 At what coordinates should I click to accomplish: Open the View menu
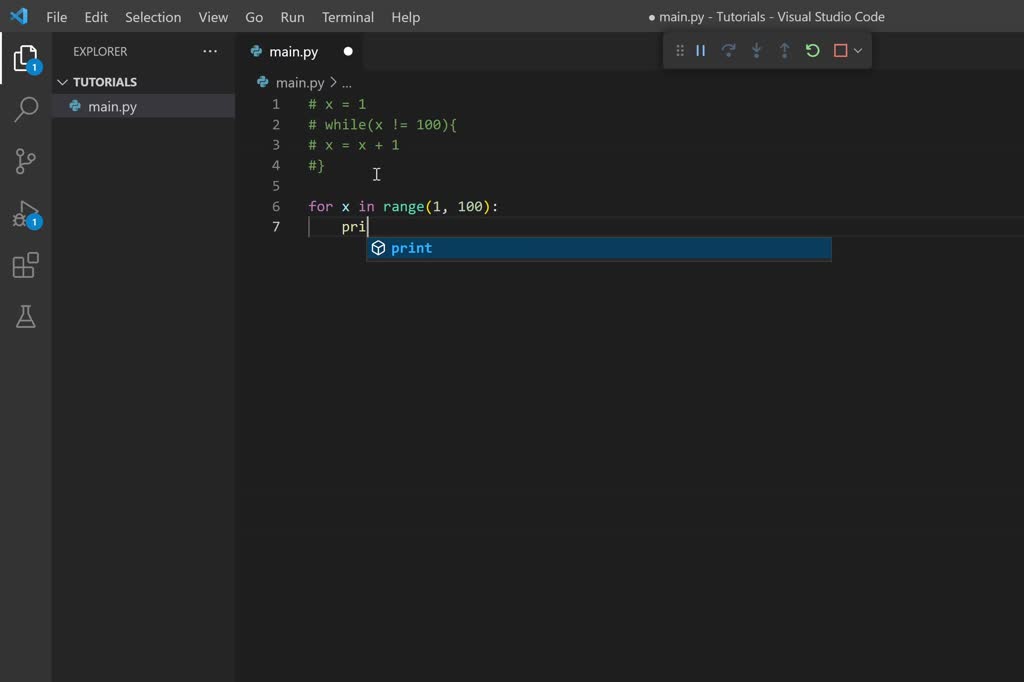click(213, 17)
